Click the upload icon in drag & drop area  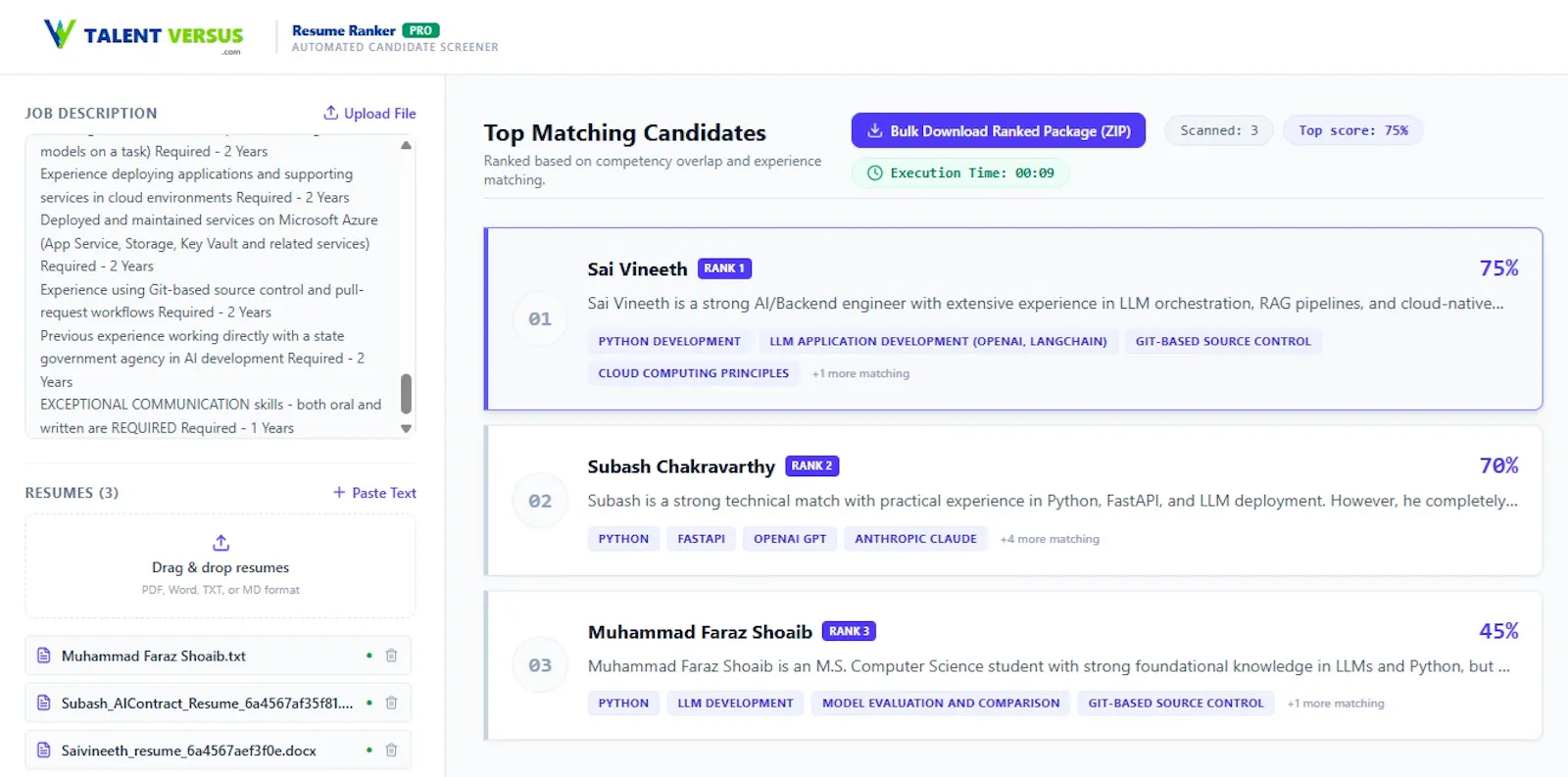tap(220, 543)
